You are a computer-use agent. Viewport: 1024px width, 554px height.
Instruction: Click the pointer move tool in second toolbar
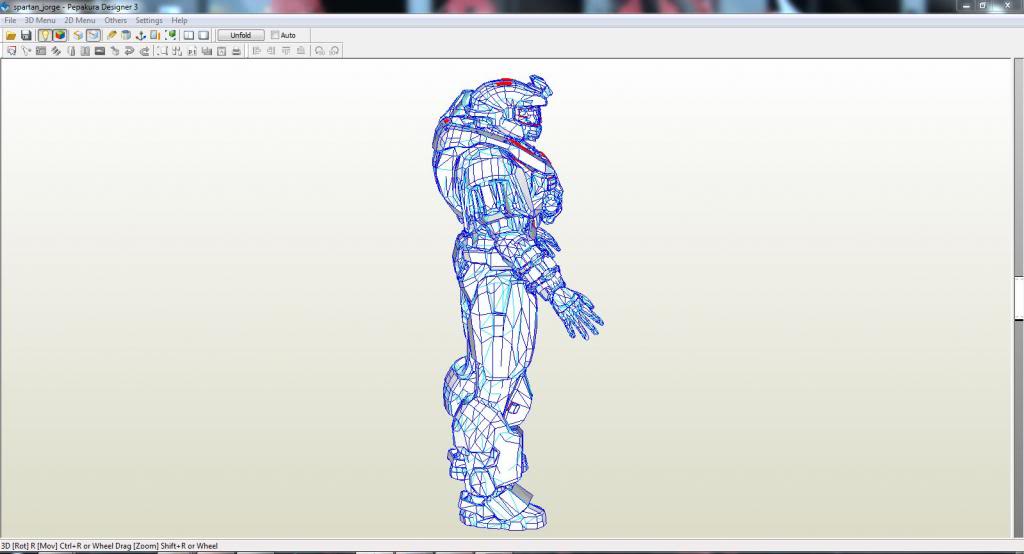pos(26,51)
